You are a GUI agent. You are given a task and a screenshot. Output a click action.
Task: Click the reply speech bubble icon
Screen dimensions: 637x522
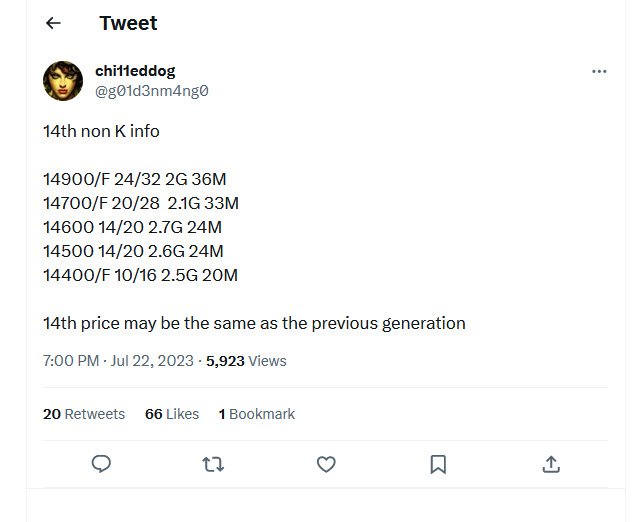(x=101, y=464)
